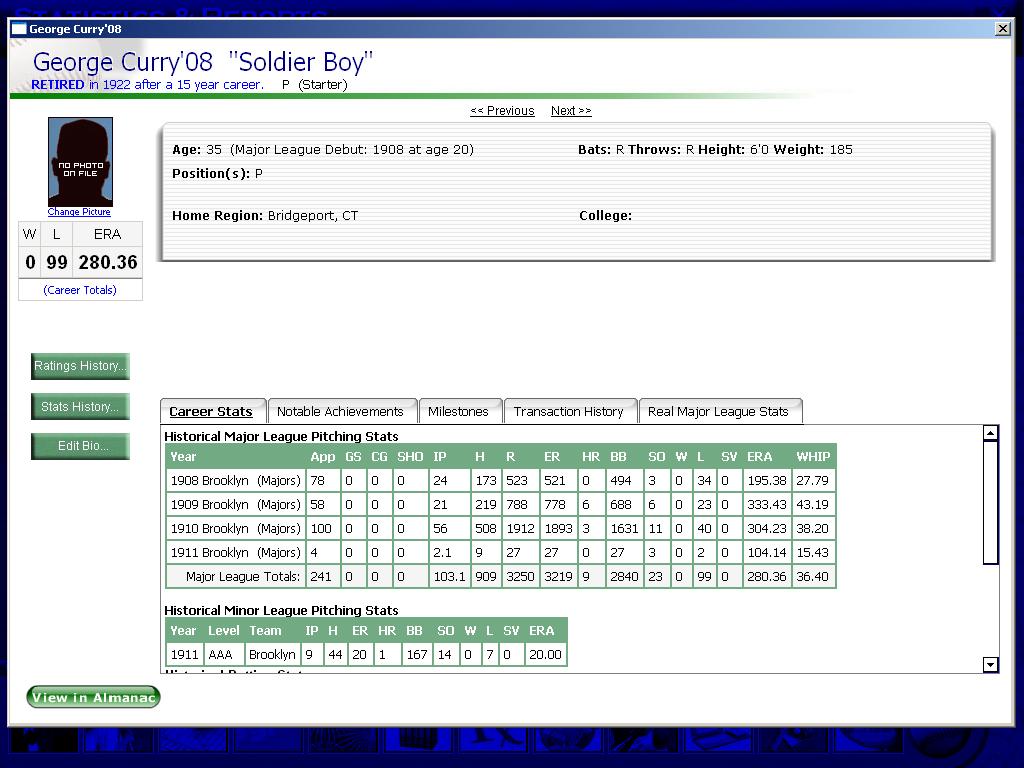Click the stats scrollbar down arrow
Image resolution: width=1024 pixels, height=768 pixels.
tap(991, 665)
